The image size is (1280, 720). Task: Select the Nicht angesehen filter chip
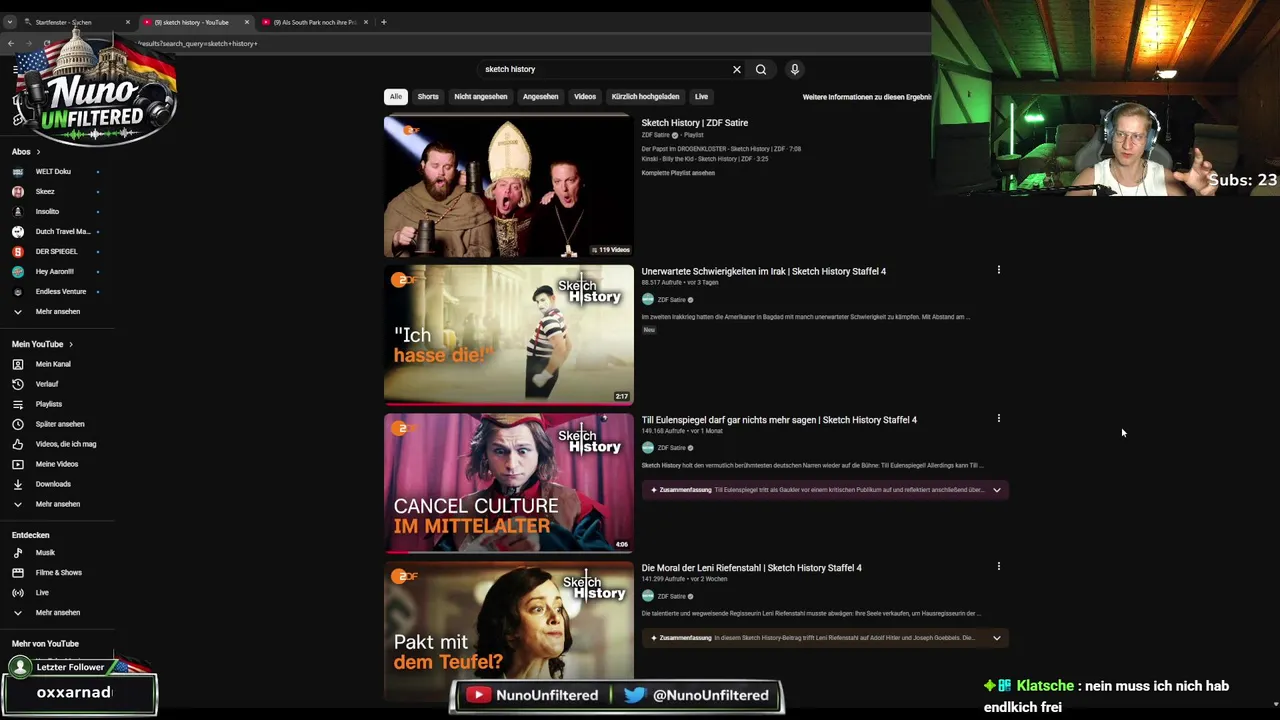(x=481, y=97)
